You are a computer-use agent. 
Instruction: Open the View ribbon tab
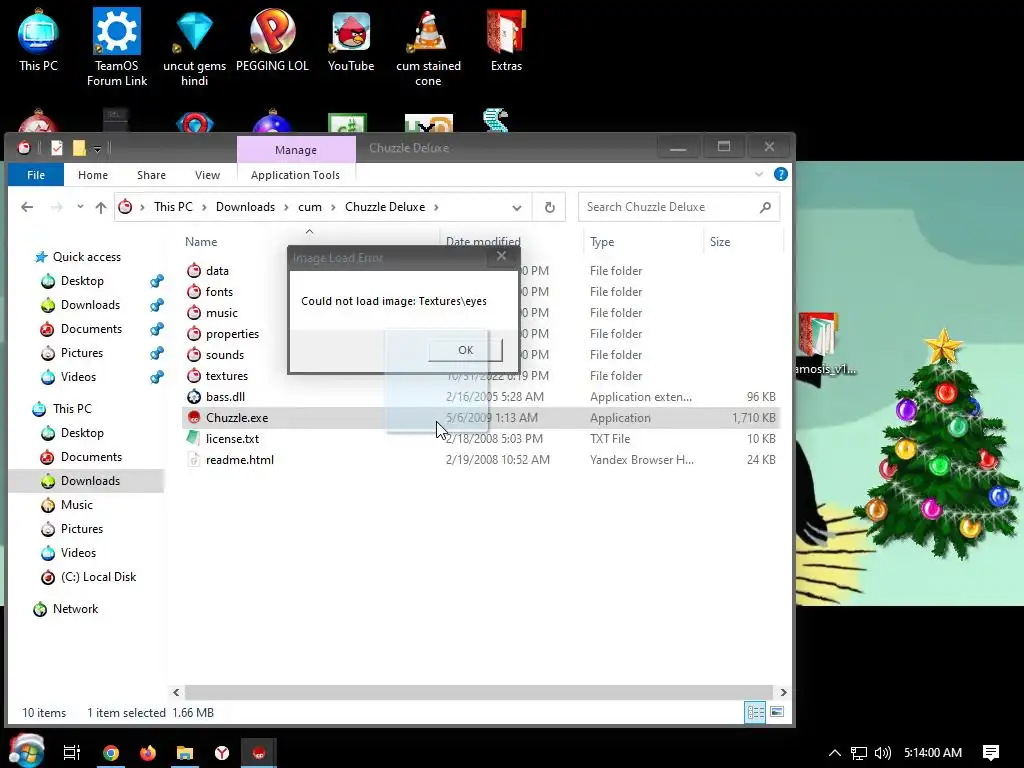207,175
